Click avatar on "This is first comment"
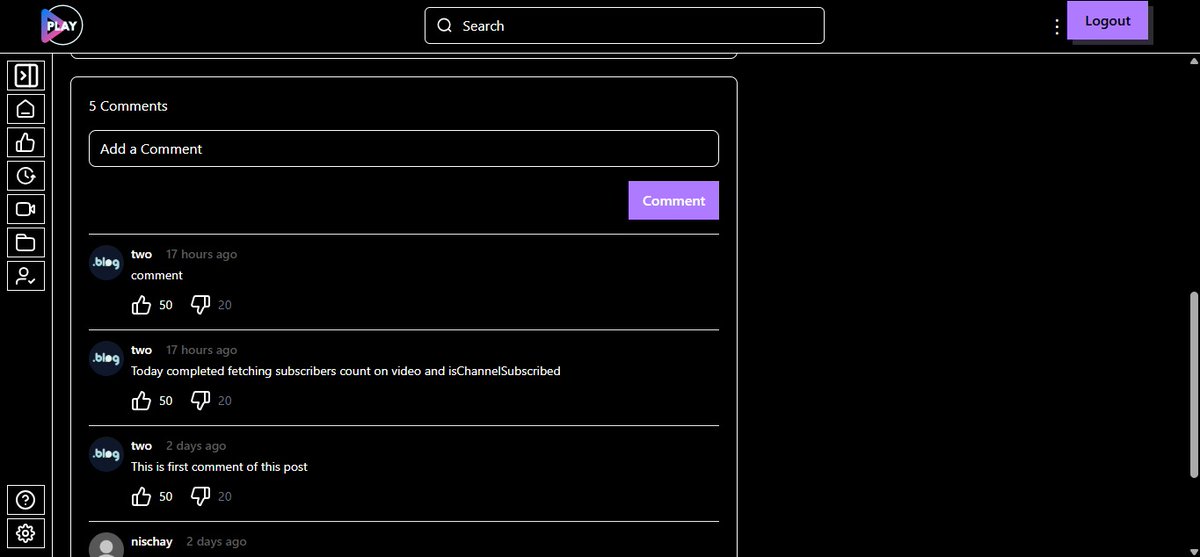Screen dimensions: 1200x557 pyautogui.click(x=106, y=454)
